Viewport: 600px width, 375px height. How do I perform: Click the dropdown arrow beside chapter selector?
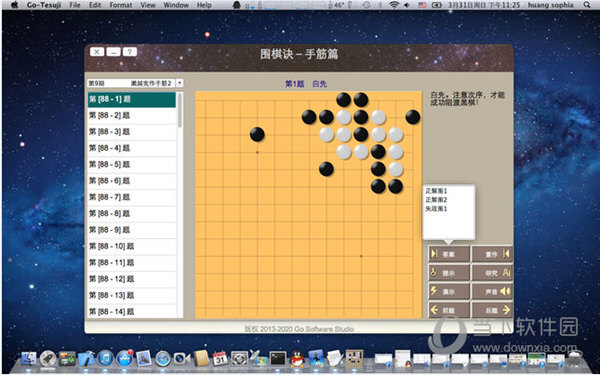tap(180, 83)
